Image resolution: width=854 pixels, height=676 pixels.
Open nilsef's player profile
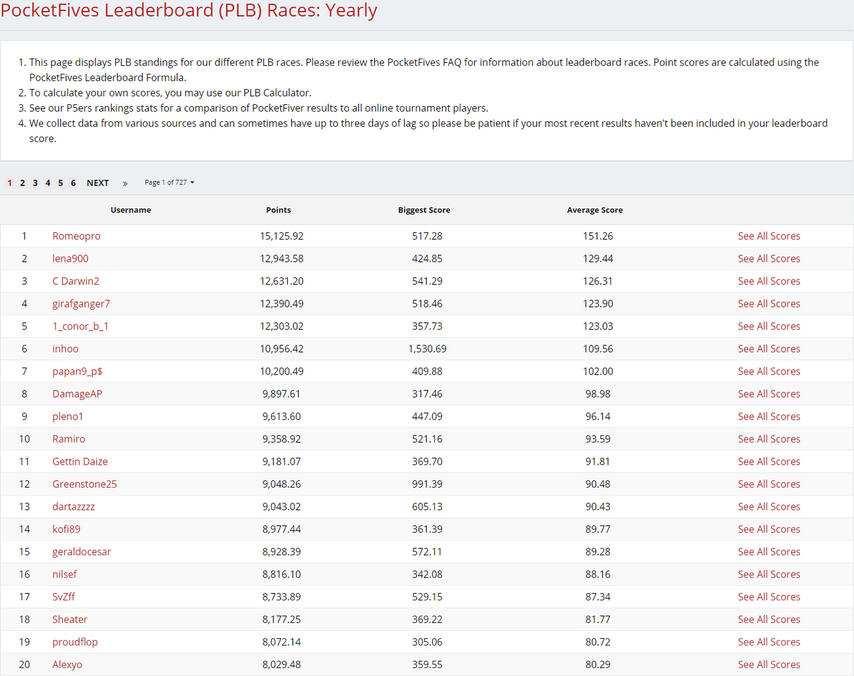click(64, 574)
